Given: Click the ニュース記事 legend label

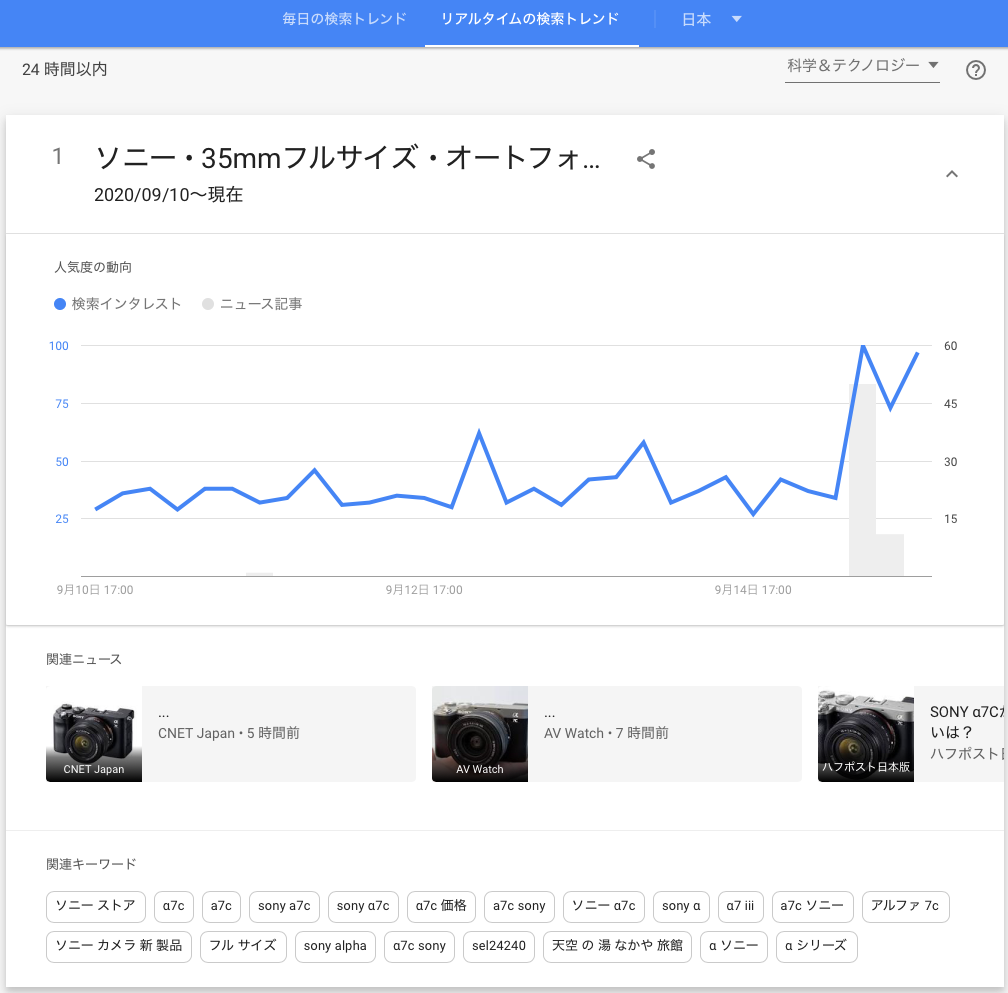Looking at the screenshot, I should tap(261, 304).
